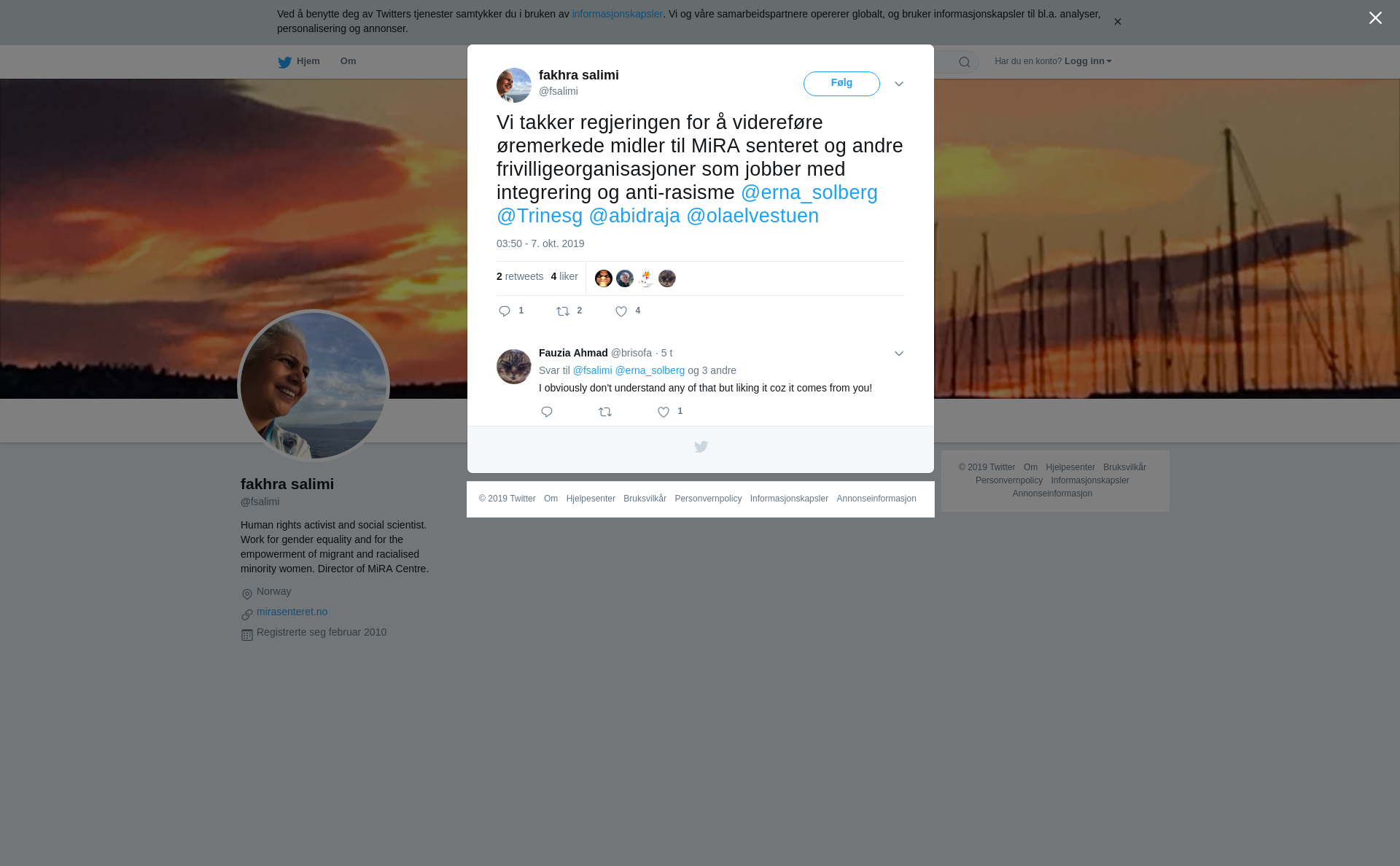1400x866 pixels.
Task: Open the informasjonskapsler link in banner
Action: coord(617,14)
